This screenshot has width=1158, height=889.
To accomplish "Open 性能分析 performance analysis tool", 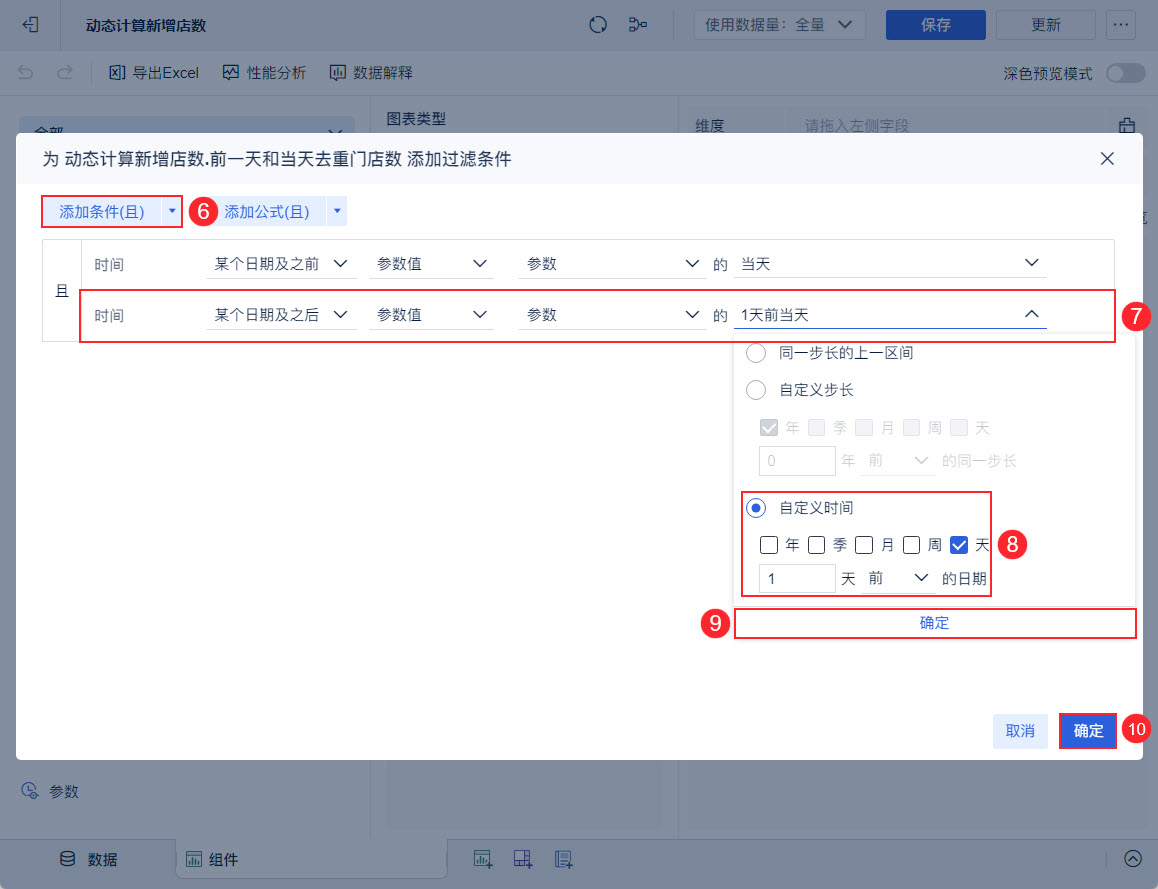I will coord(264,72).
